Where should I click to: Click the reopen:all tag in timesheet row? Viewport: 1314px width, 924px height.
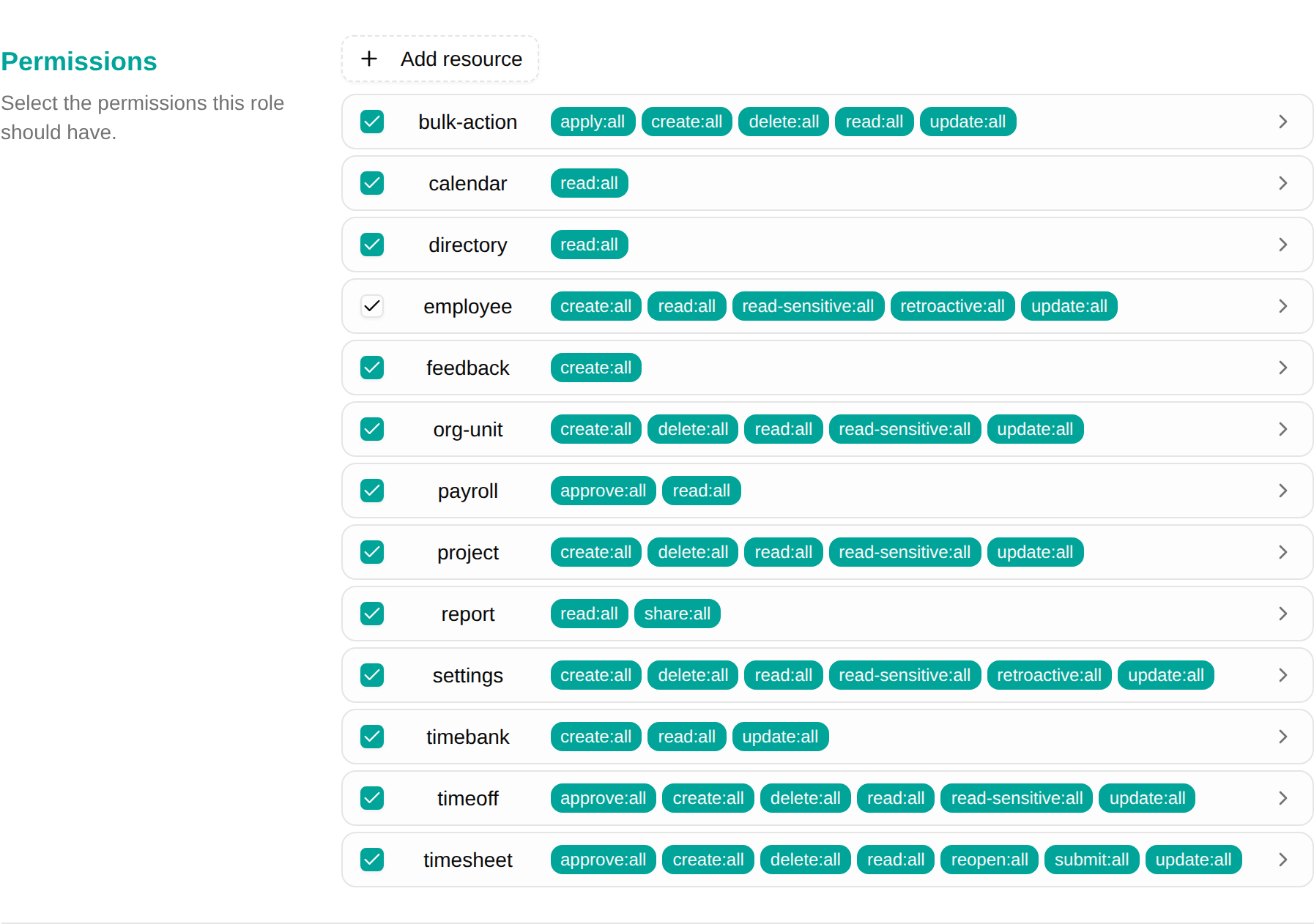click(990, 860)
